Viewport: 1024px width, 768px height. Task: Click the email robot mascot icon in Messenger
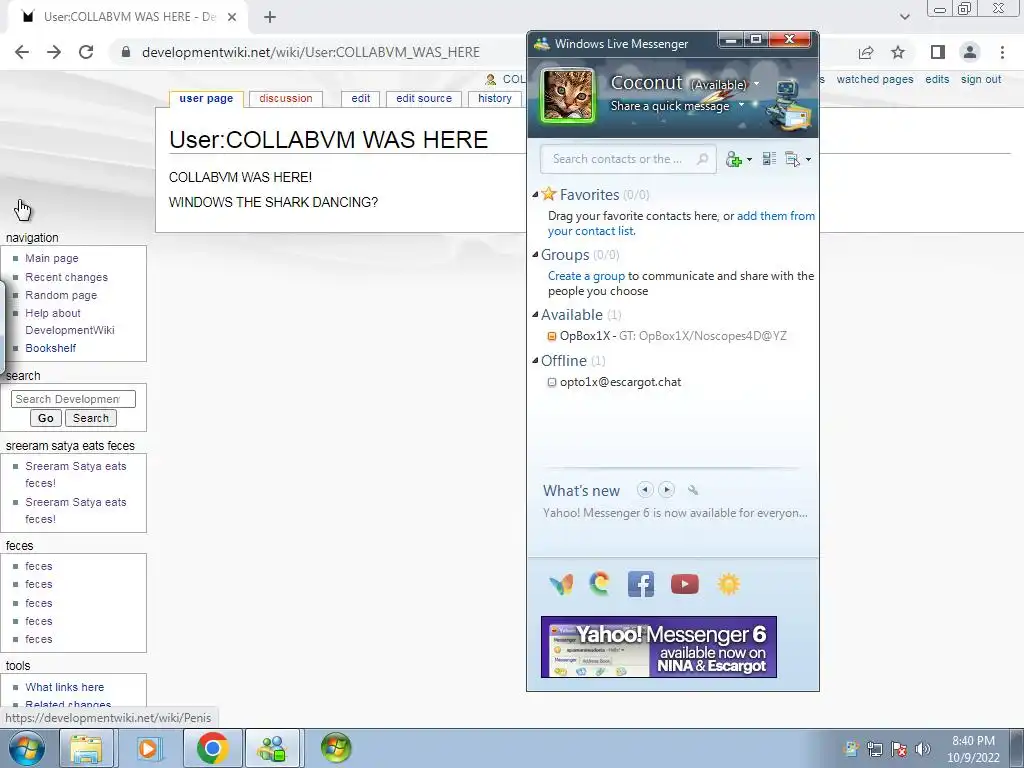click(788, 106)
